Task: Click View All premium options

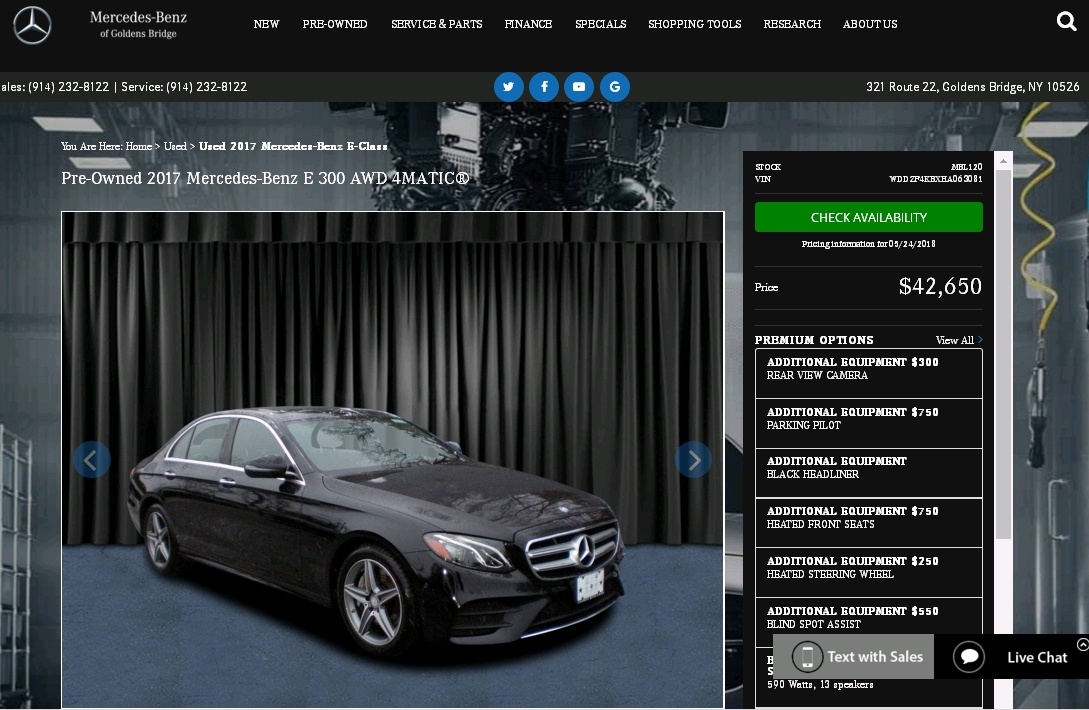Action: click(x=958, y=340)
